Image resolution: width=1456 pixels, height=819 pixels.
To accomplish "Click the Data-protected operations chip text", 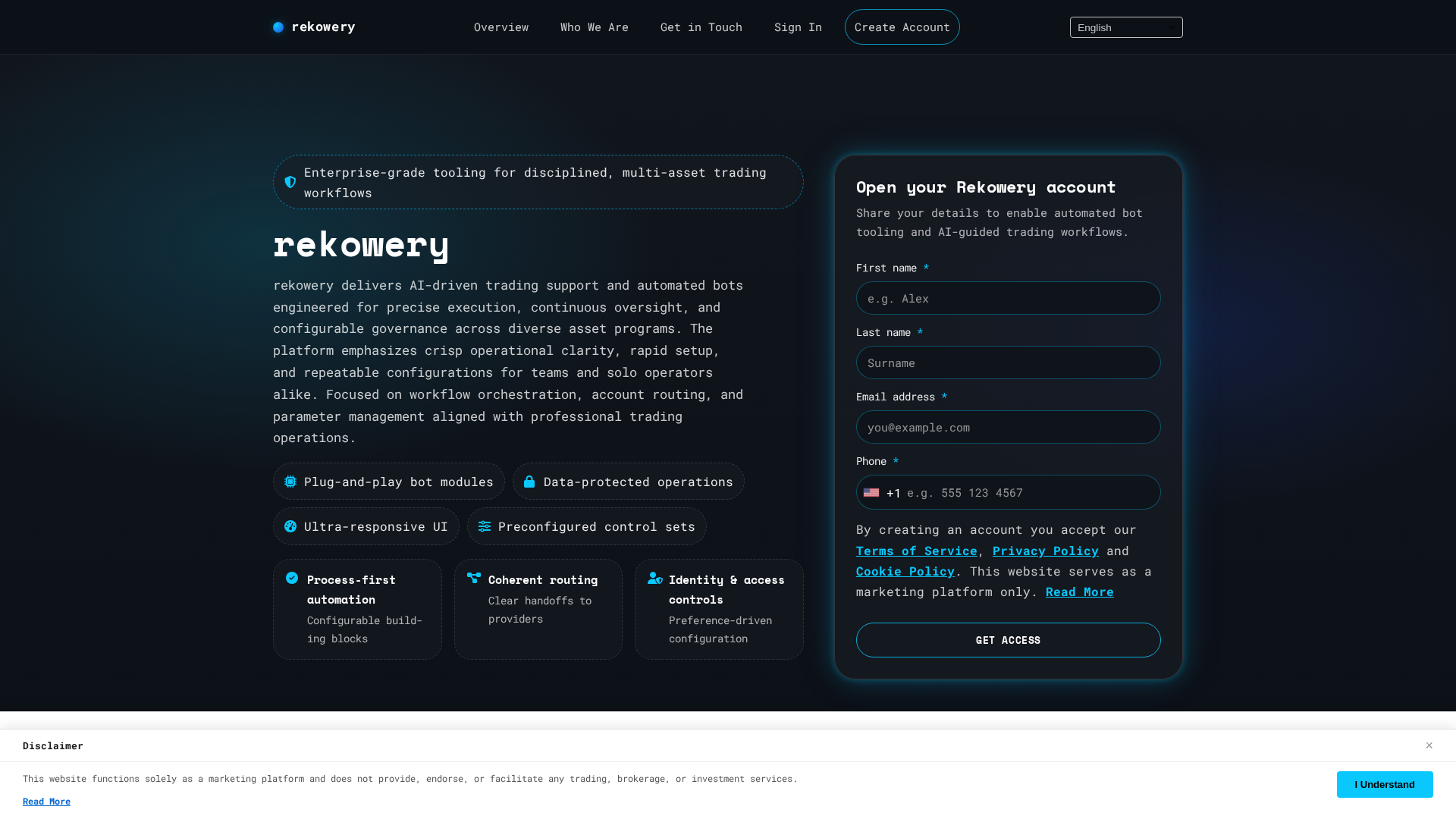I will pos(639,482).
